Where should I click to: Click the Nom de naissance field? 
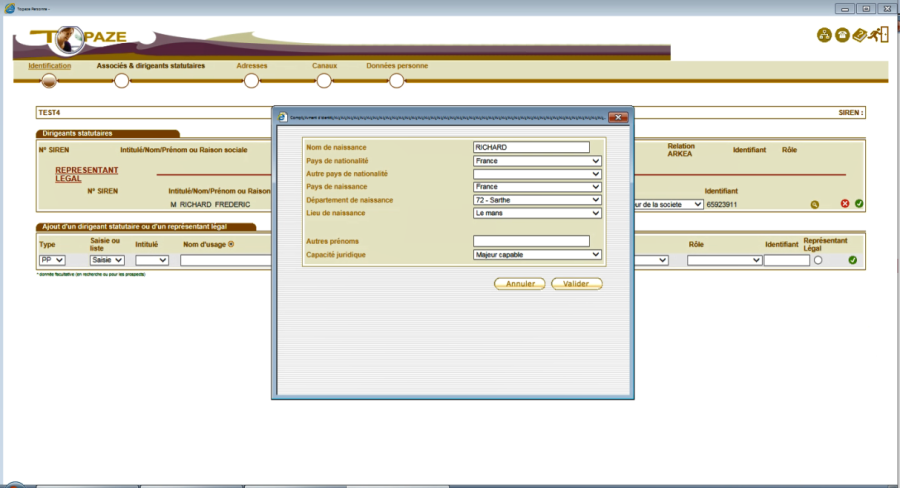click(x=531, y=147)
